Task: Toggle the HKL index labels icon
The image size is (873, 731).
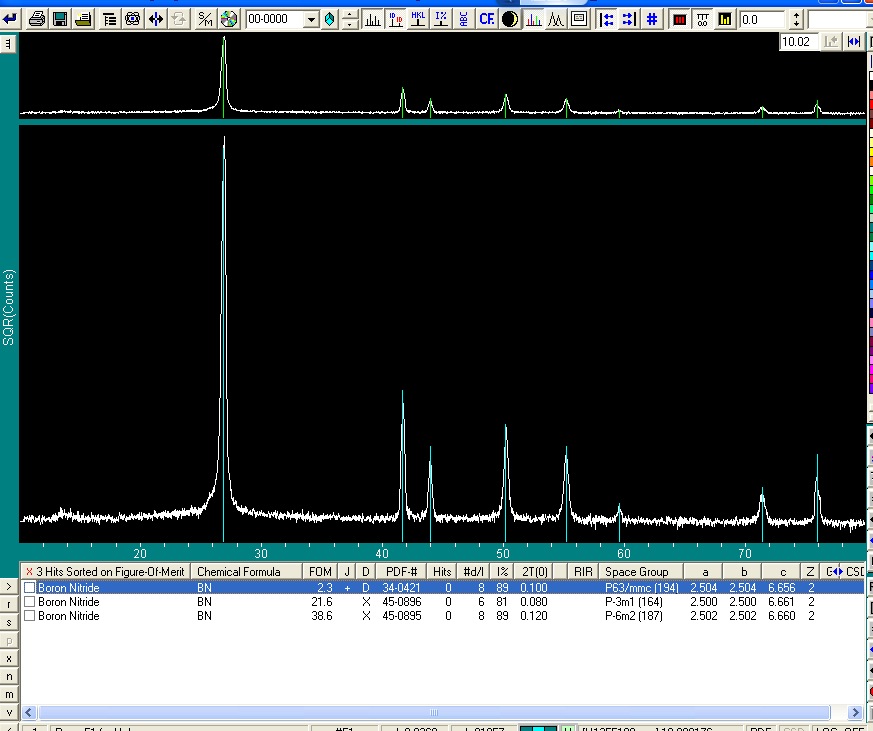Action: tap(418, 19)
